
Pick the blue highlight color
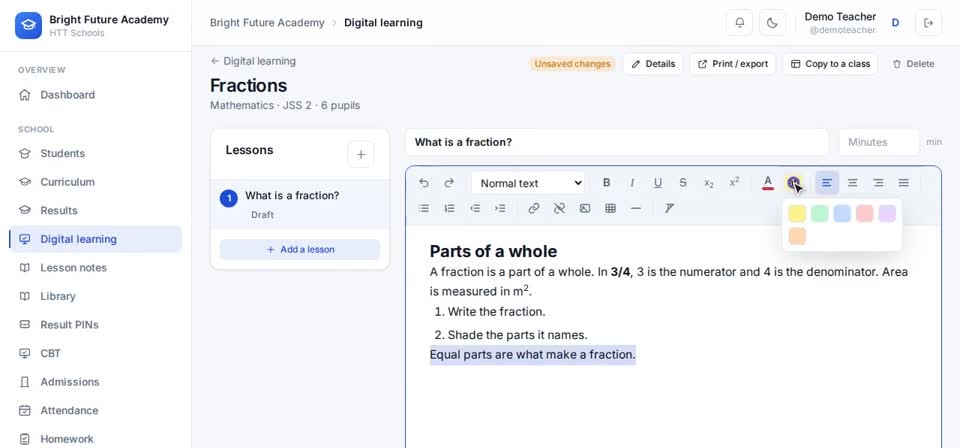click(842, 214)
